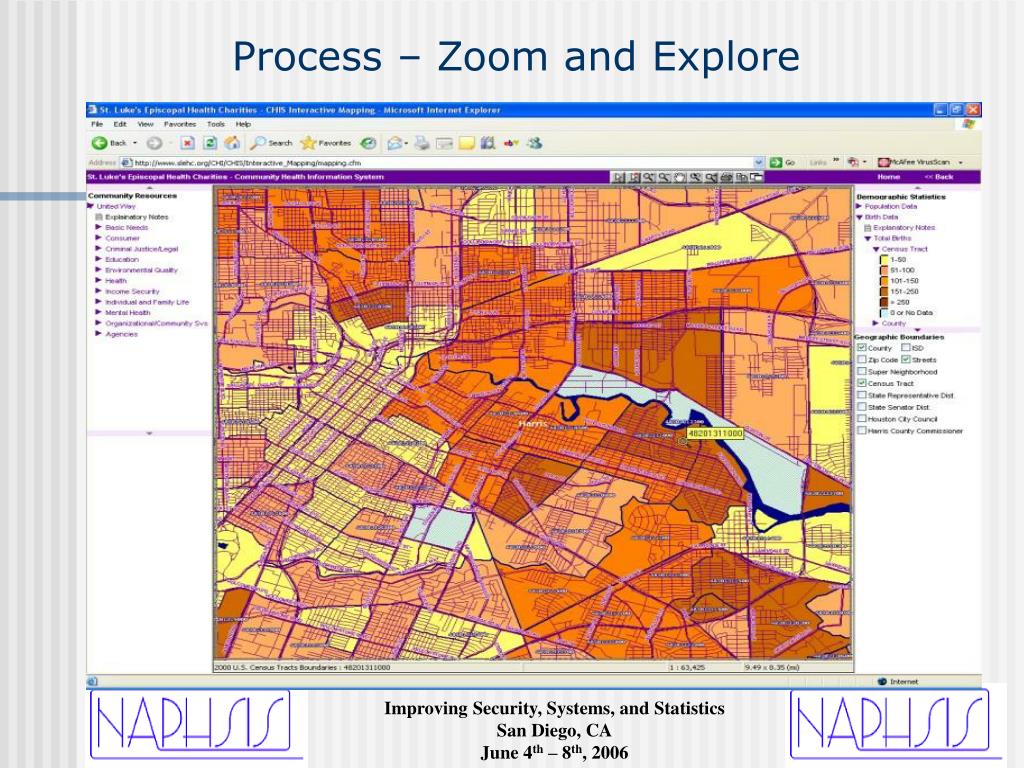Screen dimensions: 1024x768
Task: Refresh the page using the green arrows icon
Action: [x=210, y=143]
